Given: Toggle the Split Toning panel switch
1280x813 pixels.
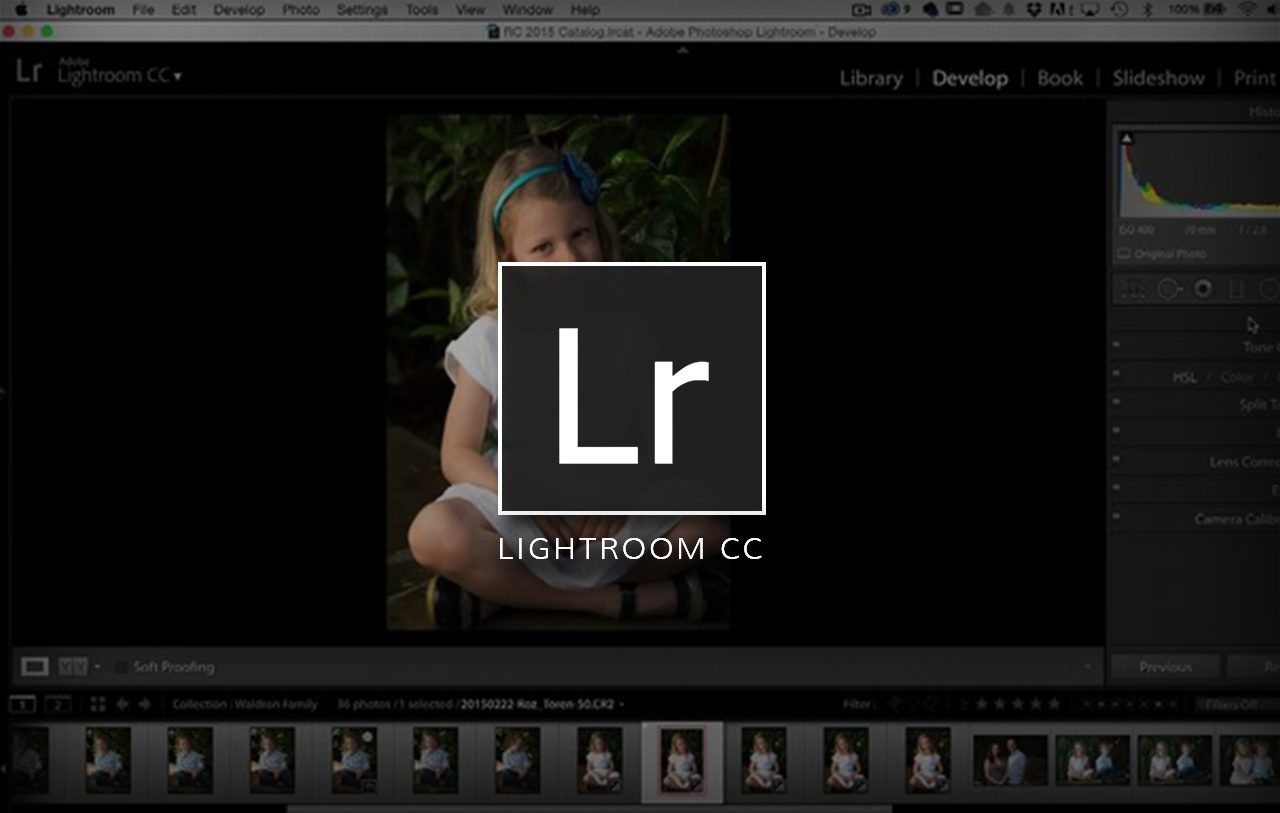Looking at the screenshot, I should [x=1116, y=401].
